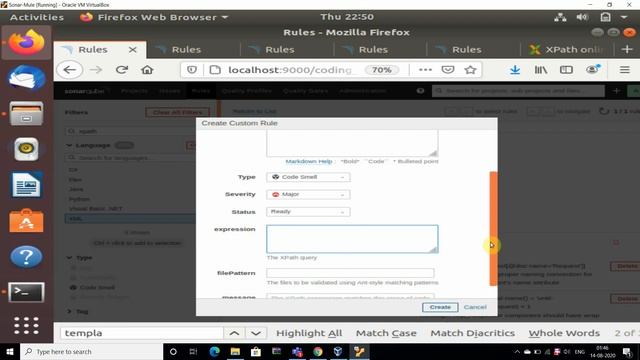
Task: Reload the current Firefox page
Action: (122, 70)
